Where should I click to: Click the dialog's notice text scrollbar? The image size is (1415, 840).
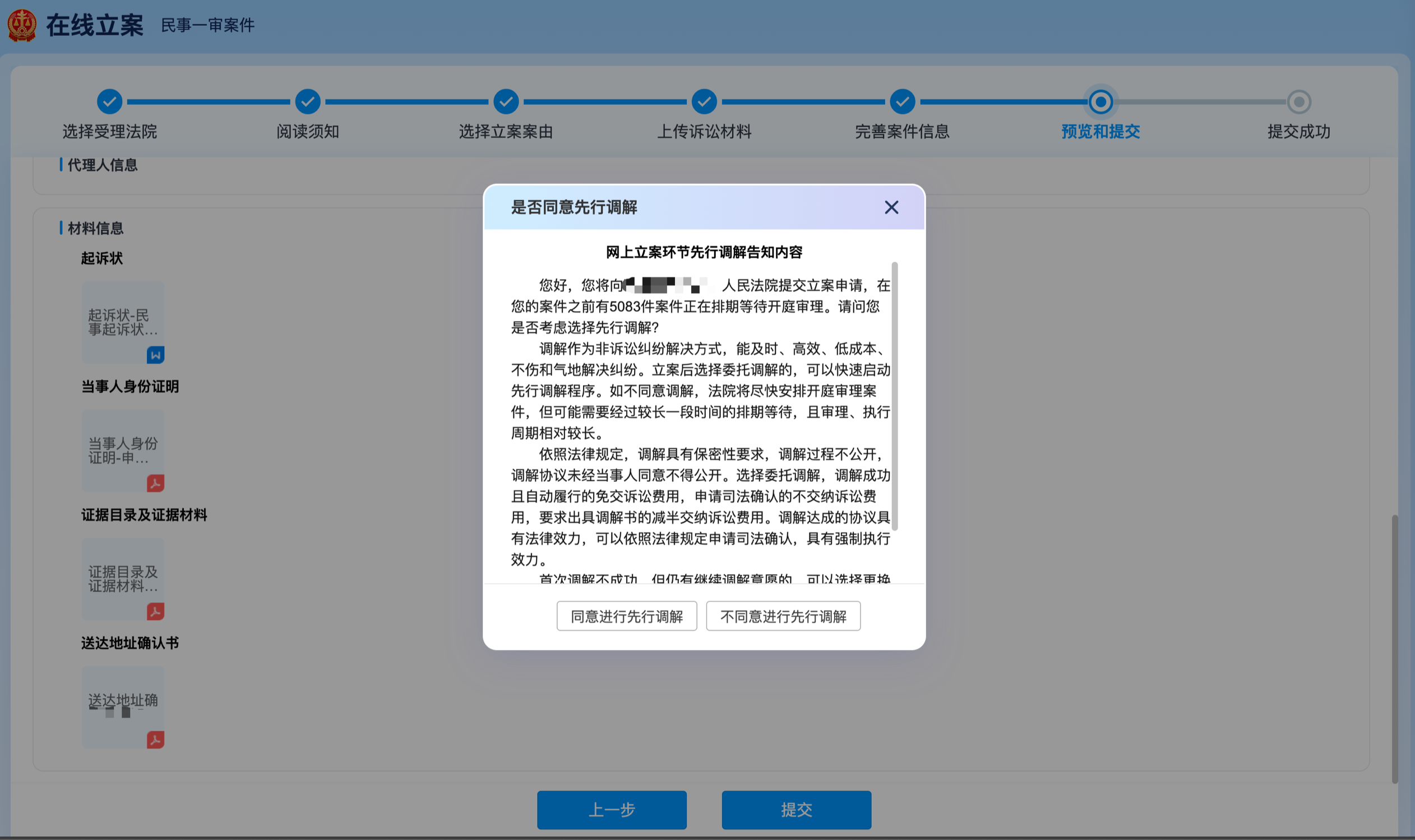894,396
